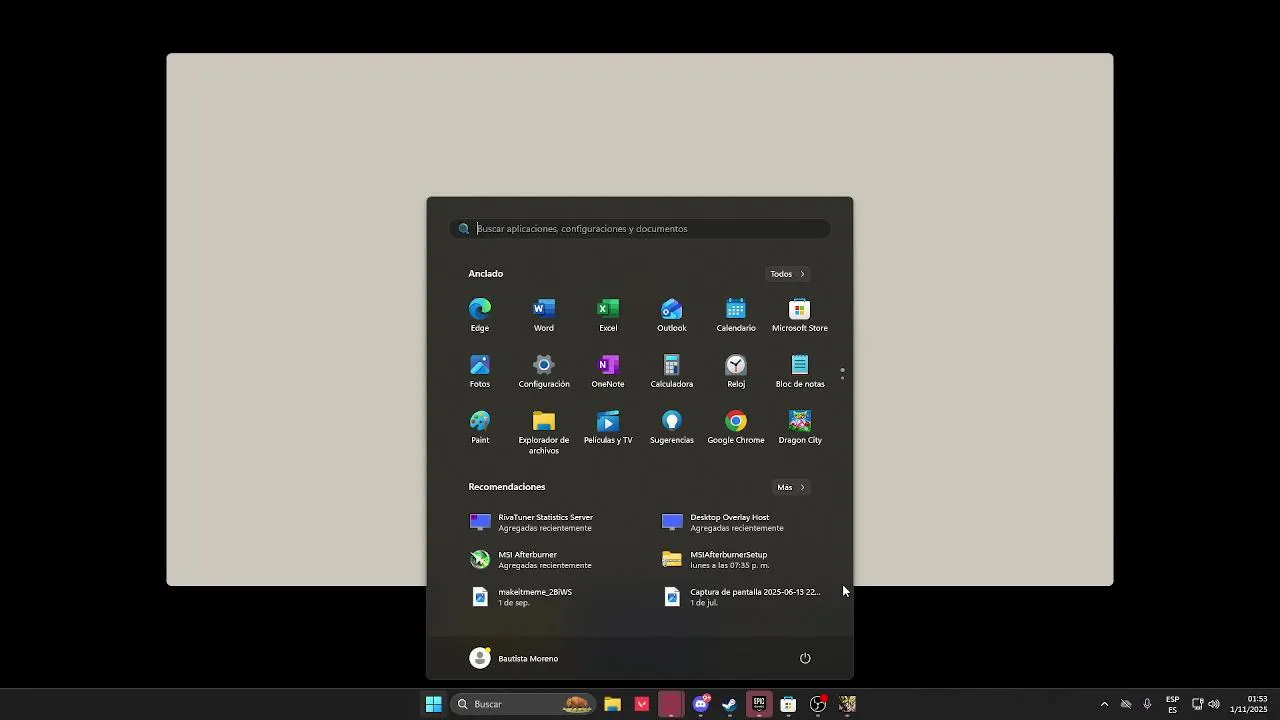Launch OneNote from pinned apps

click(x=608, y=370)
